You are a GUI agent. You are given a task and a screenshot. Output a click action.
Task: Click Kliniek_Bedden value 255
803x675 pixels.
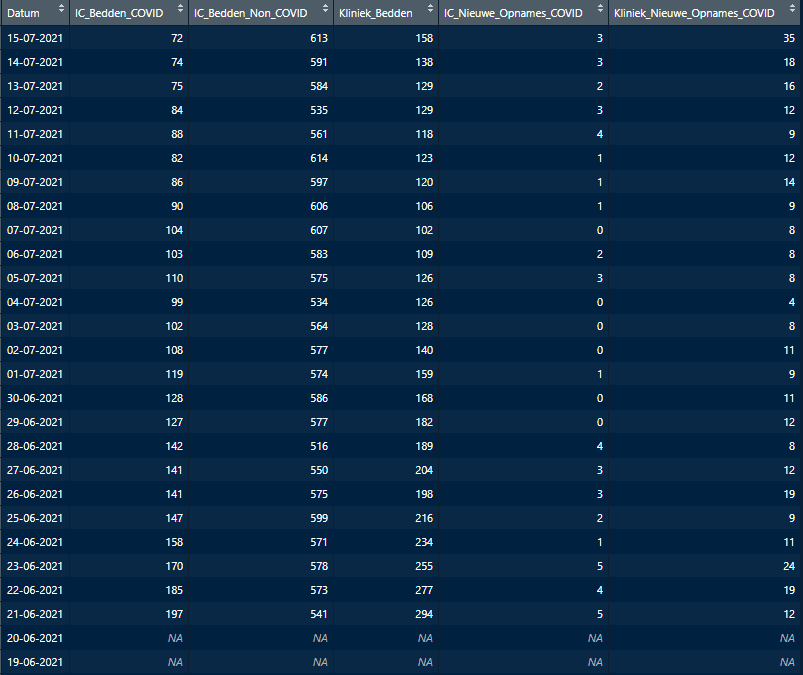(424, 566)
